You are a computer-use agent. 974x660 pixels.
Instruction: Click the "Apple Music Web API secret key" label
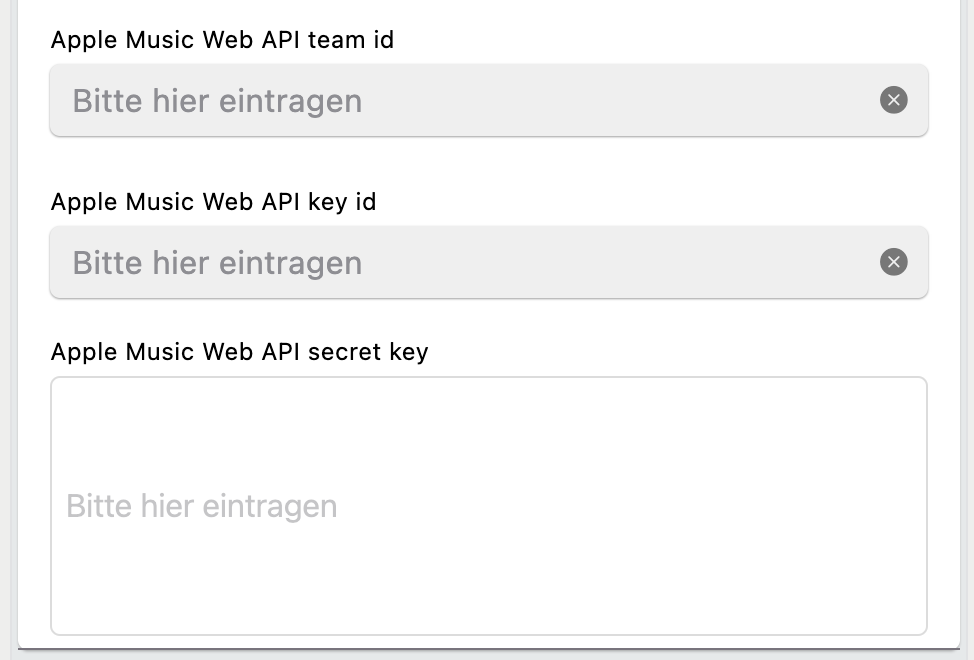(239, 352)
